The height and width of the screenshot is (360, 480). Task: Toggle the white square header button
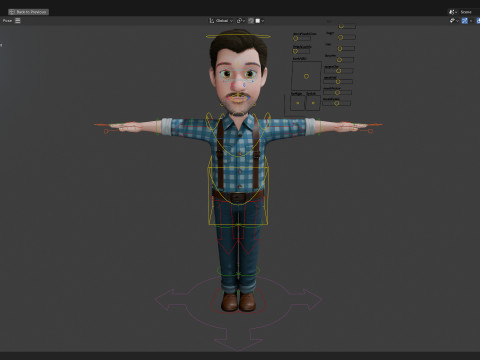[257, 21]
